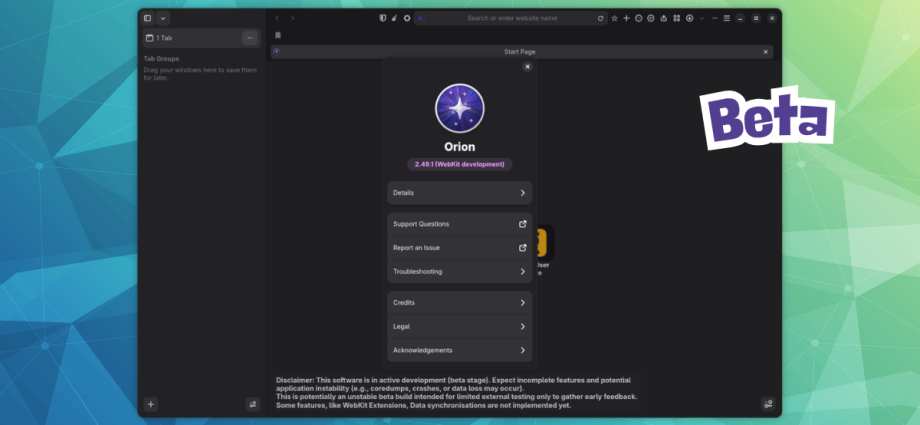
Task: Open a new tab with the toolbar plus
Action: click(x=626, y=18)
